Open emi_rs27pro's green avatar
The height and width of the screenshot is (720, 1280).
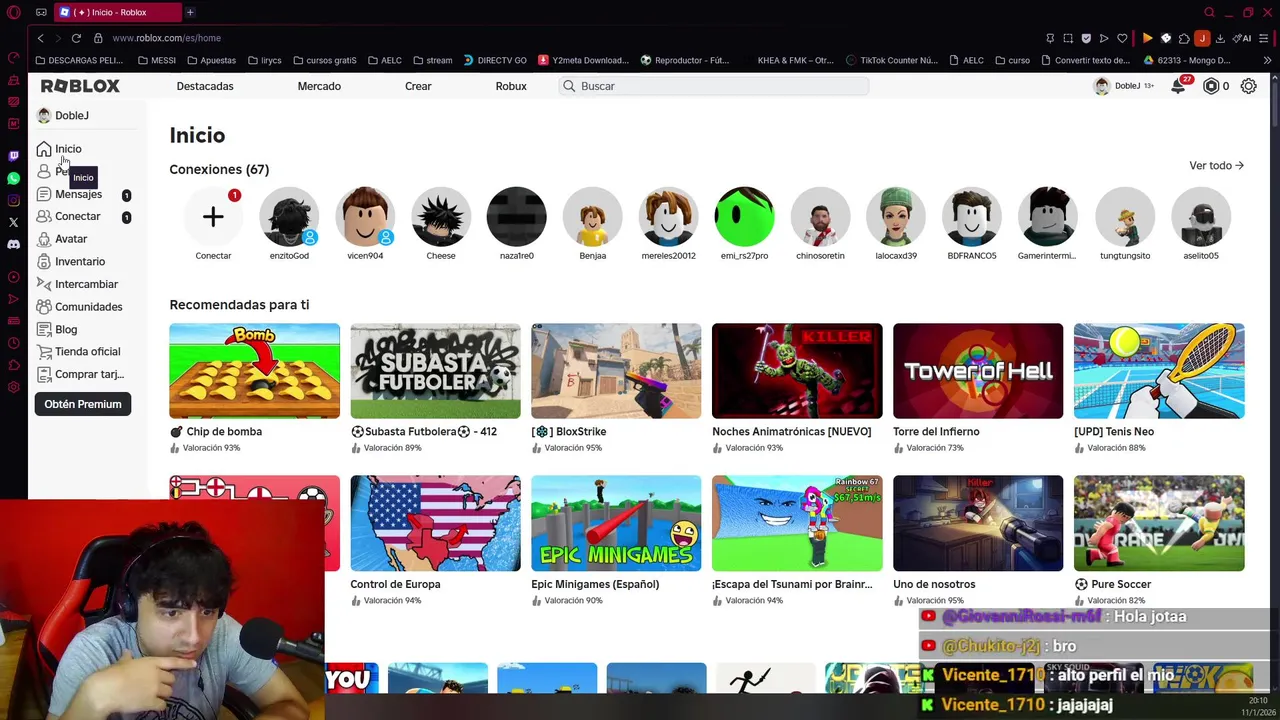click(x=744, y=217)
